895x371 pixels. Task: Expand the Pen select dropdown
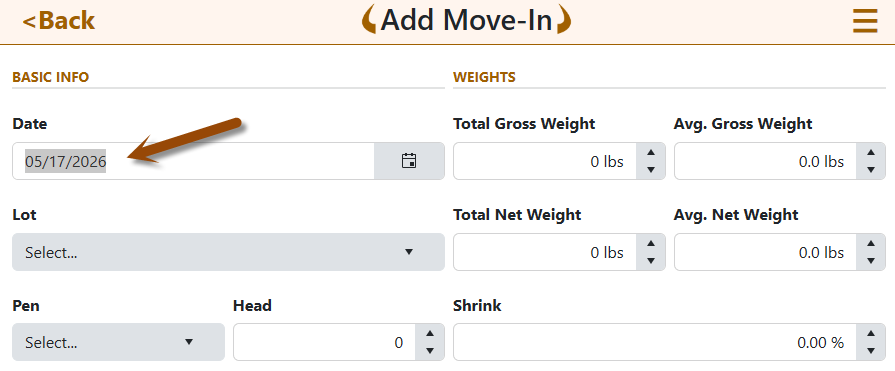click(x=118, y=342)
